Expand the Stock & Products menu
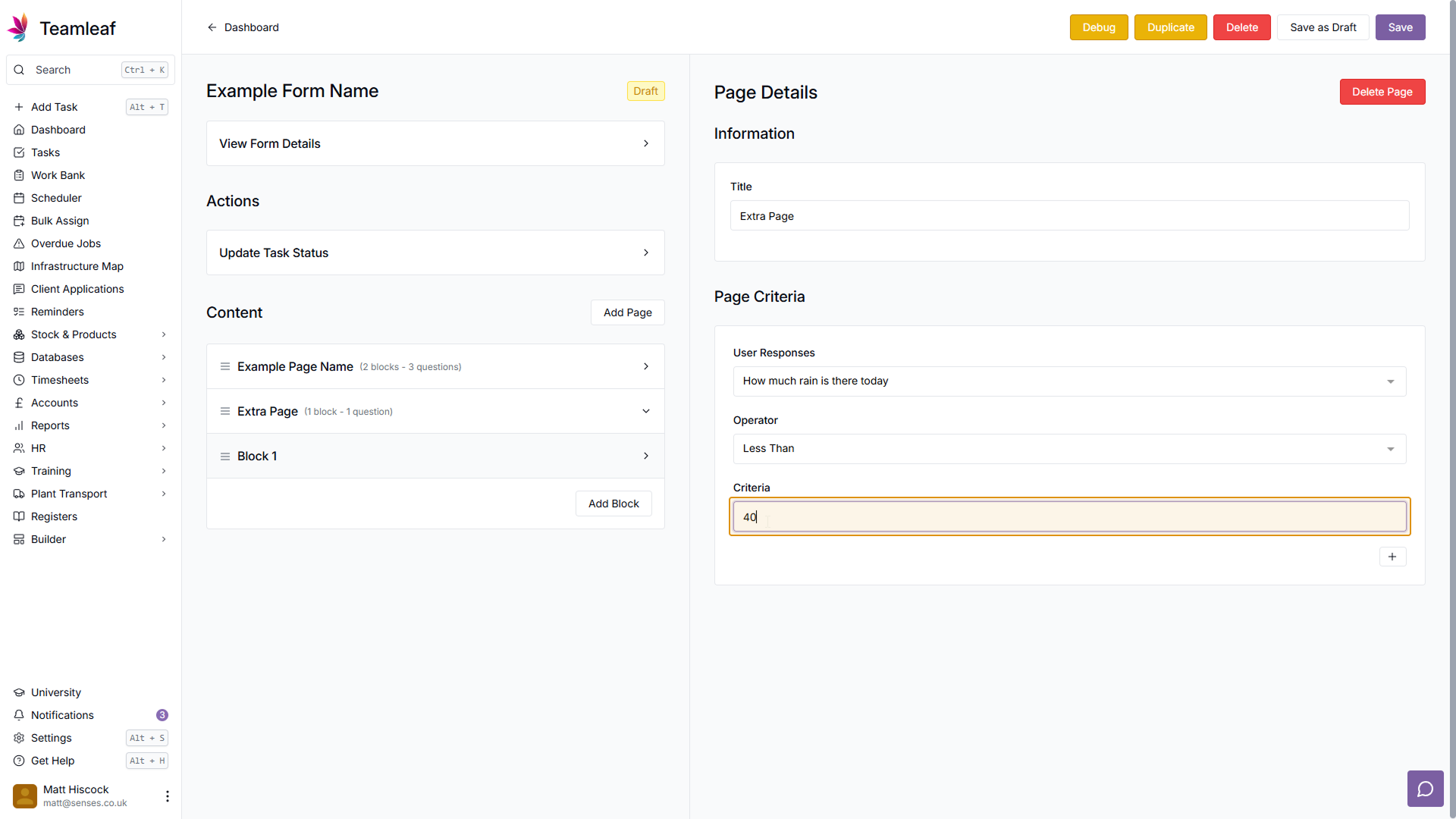 163,334
